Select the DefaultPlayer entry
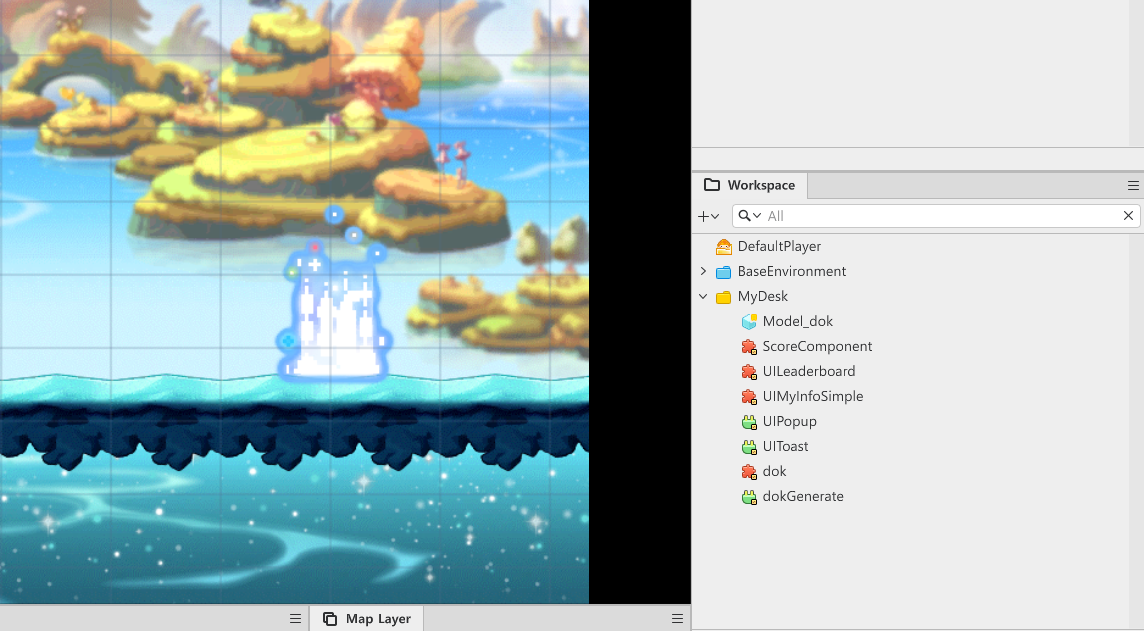The height and width of the screenshot is (631, 1144). pyautogui.click(x=779, y=247)
